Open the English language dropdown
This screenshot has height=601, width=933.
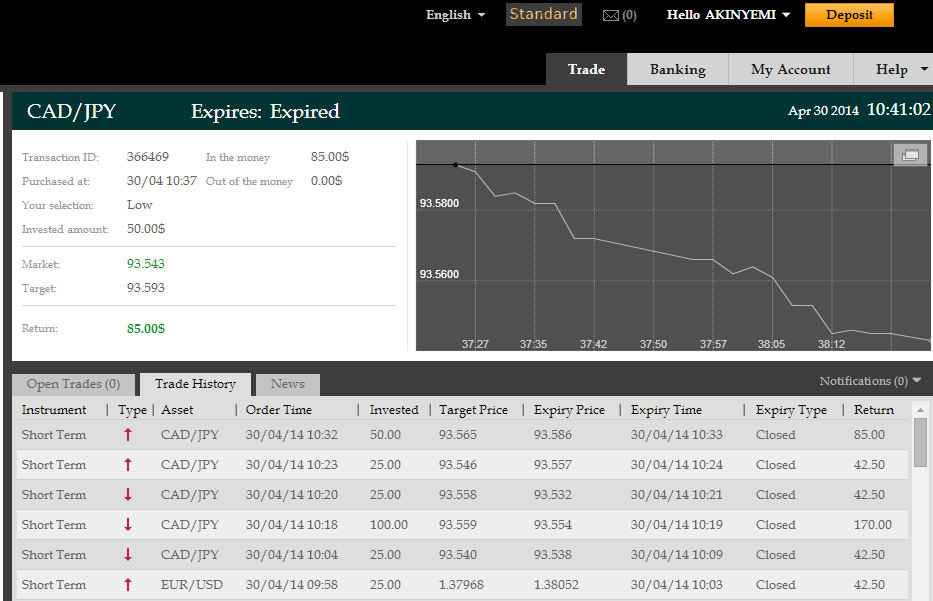pos(455,15)
